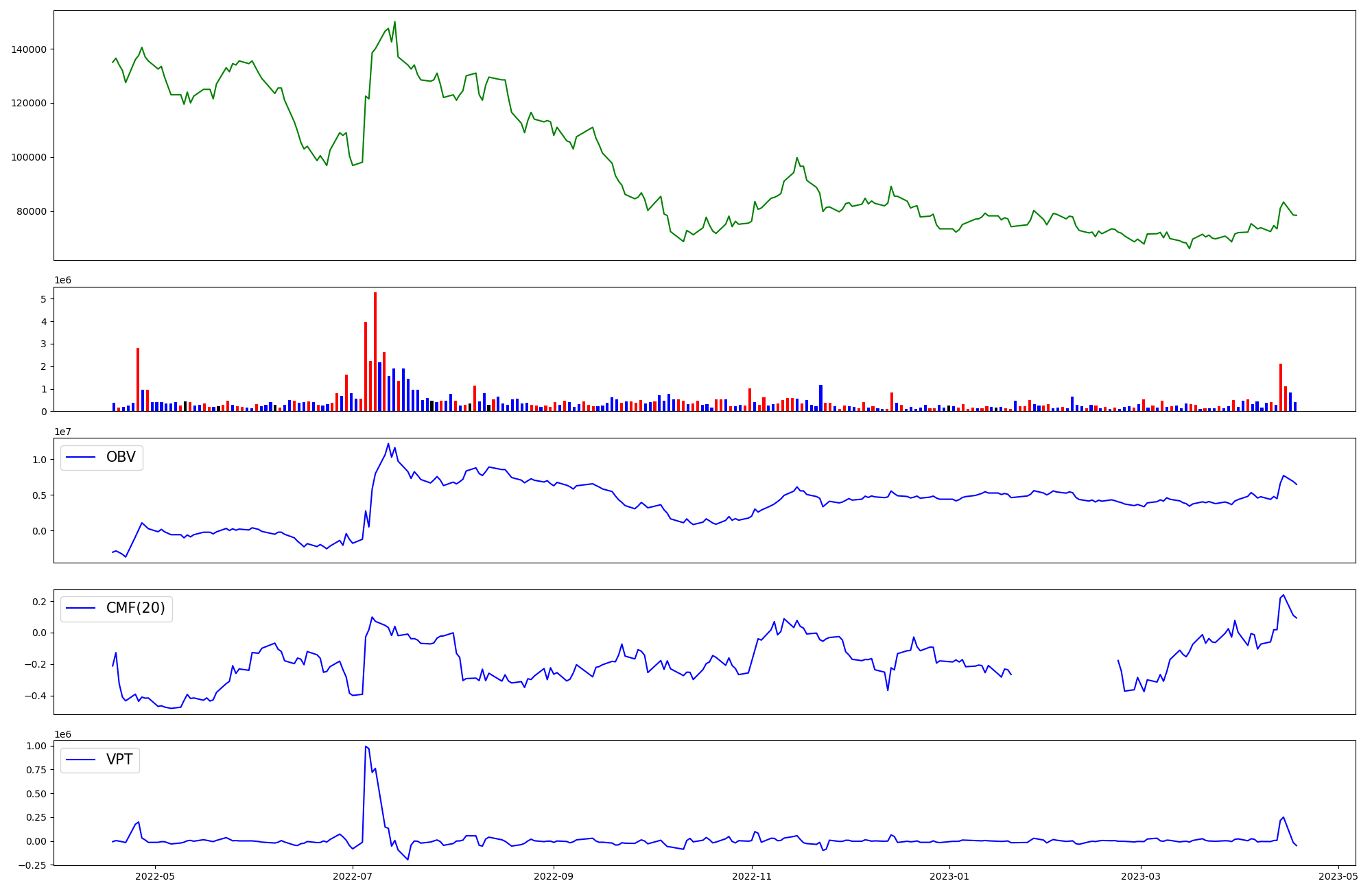Click the 1e7 exponent label above OBV chart

[x=62, y=432]
